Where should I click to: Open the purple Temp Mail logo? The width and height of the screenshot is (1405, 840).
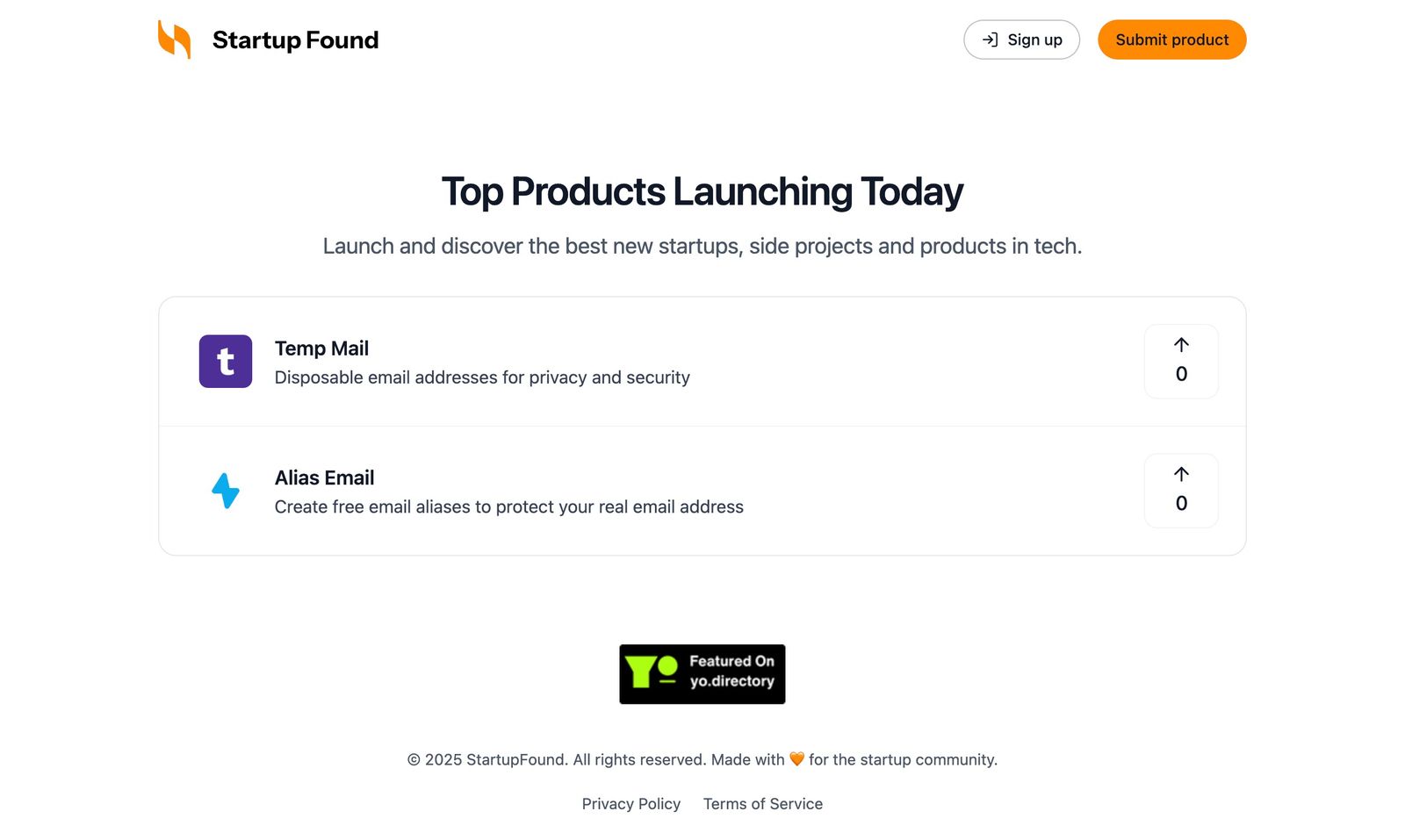(x=226, y=362)
